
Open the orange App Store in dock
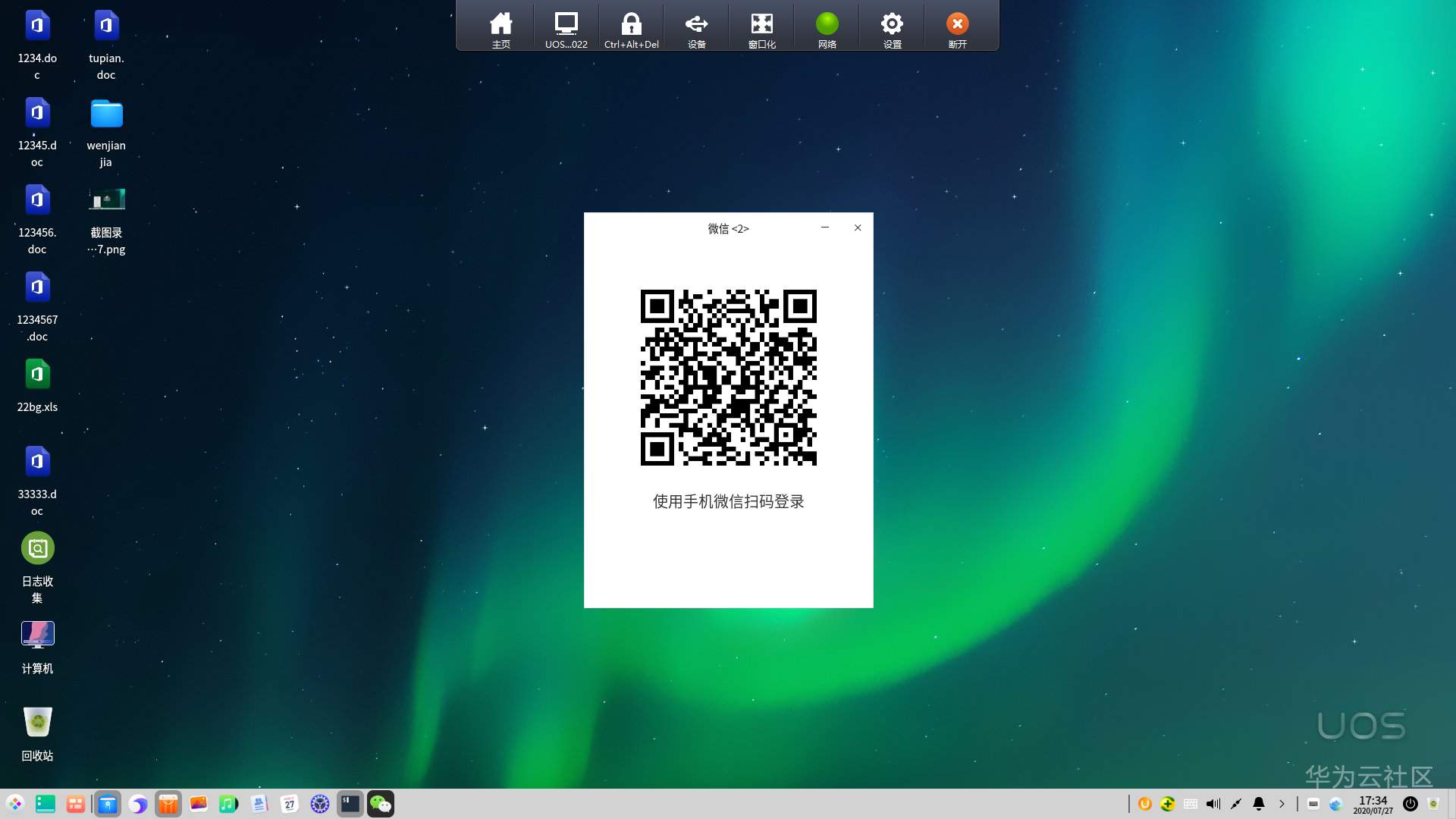coord(168,804)
